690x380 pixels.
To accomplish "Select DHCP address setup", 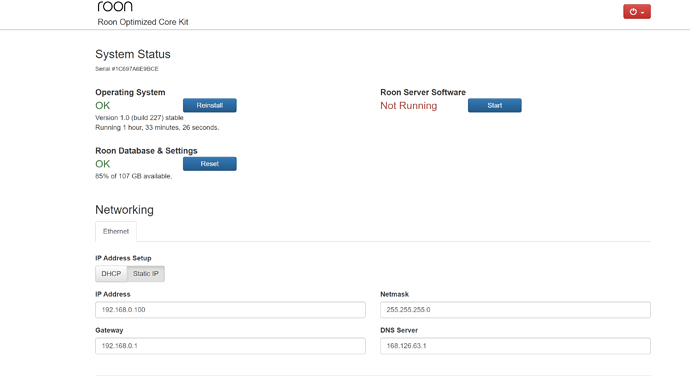I will [111, 274].
